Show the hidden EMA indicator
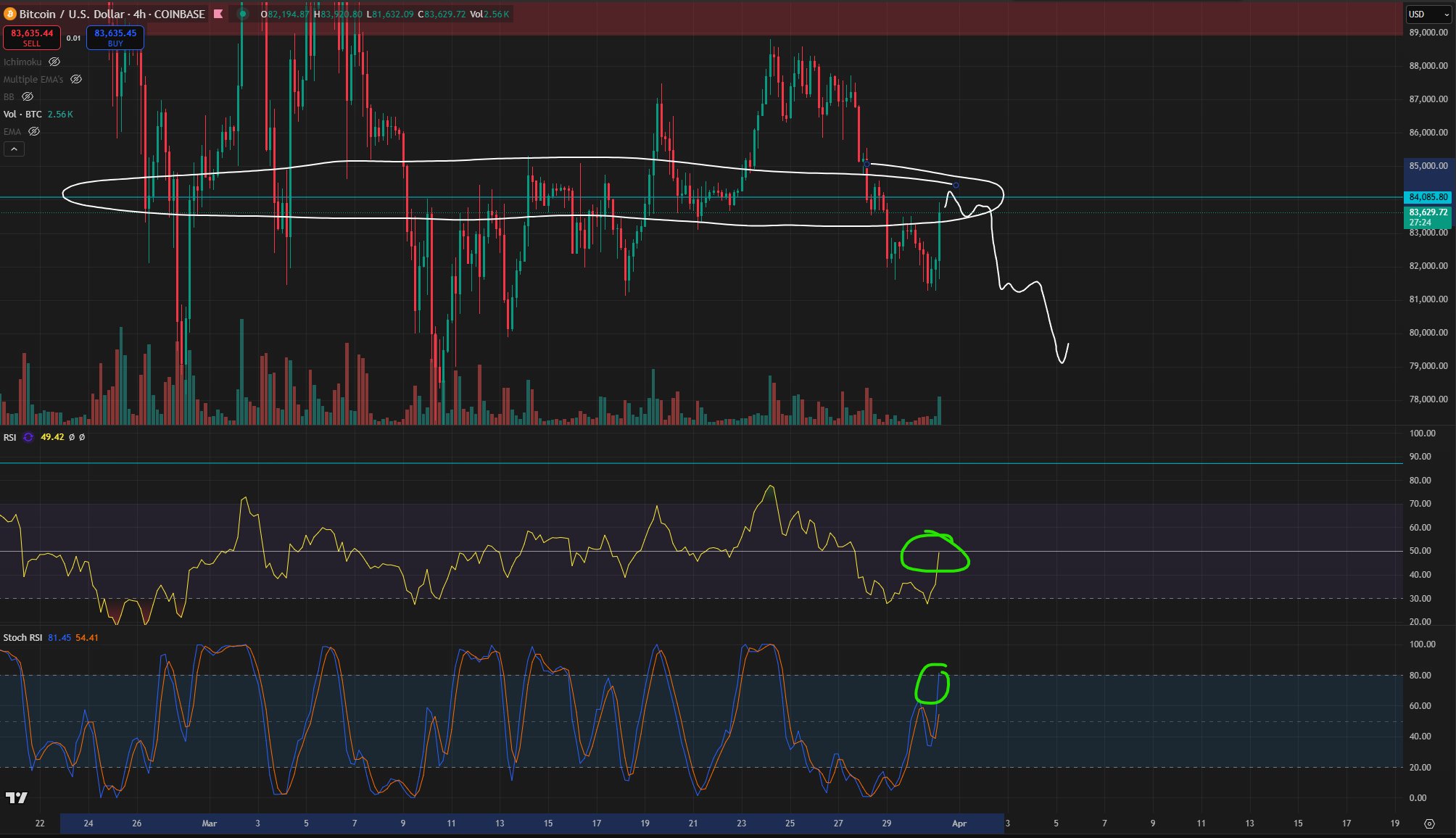Image resolution: width=1456 pixels, height=838 pixels. 34,132
